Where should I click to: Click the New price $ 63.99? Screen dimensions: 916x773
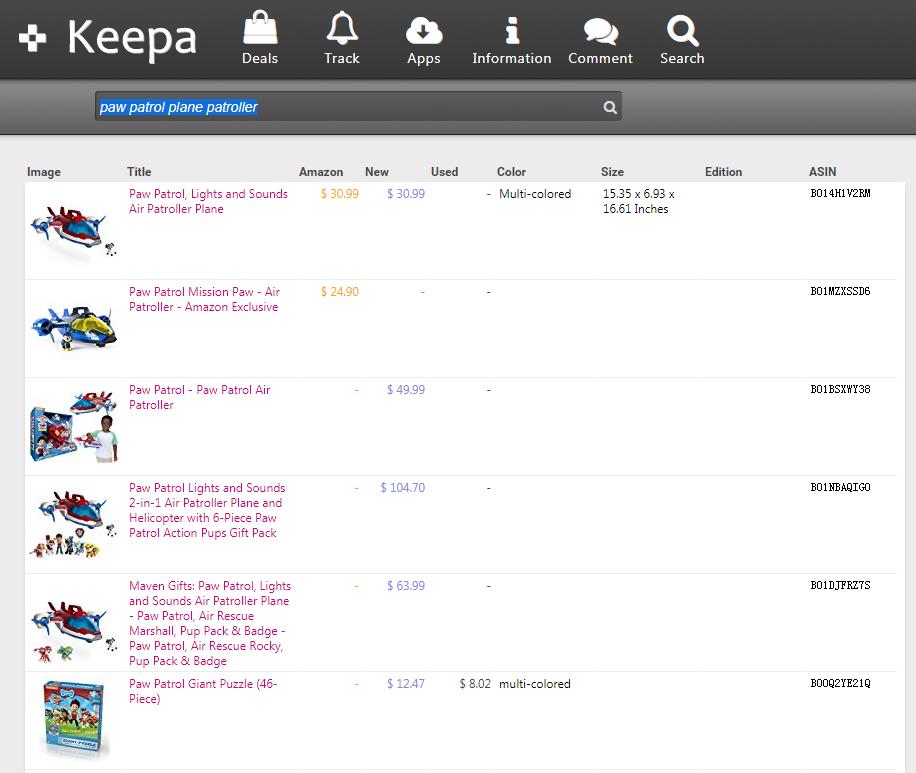click(405, 585)
